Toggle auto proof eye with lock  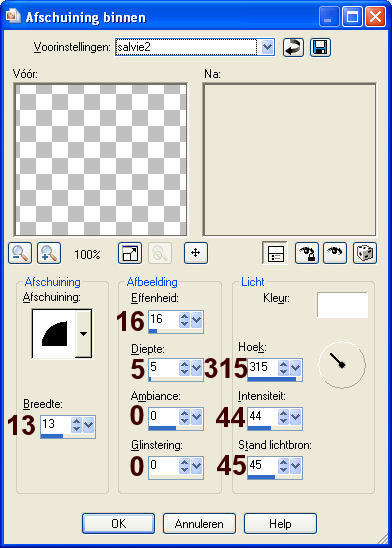(x=307, y=253)
